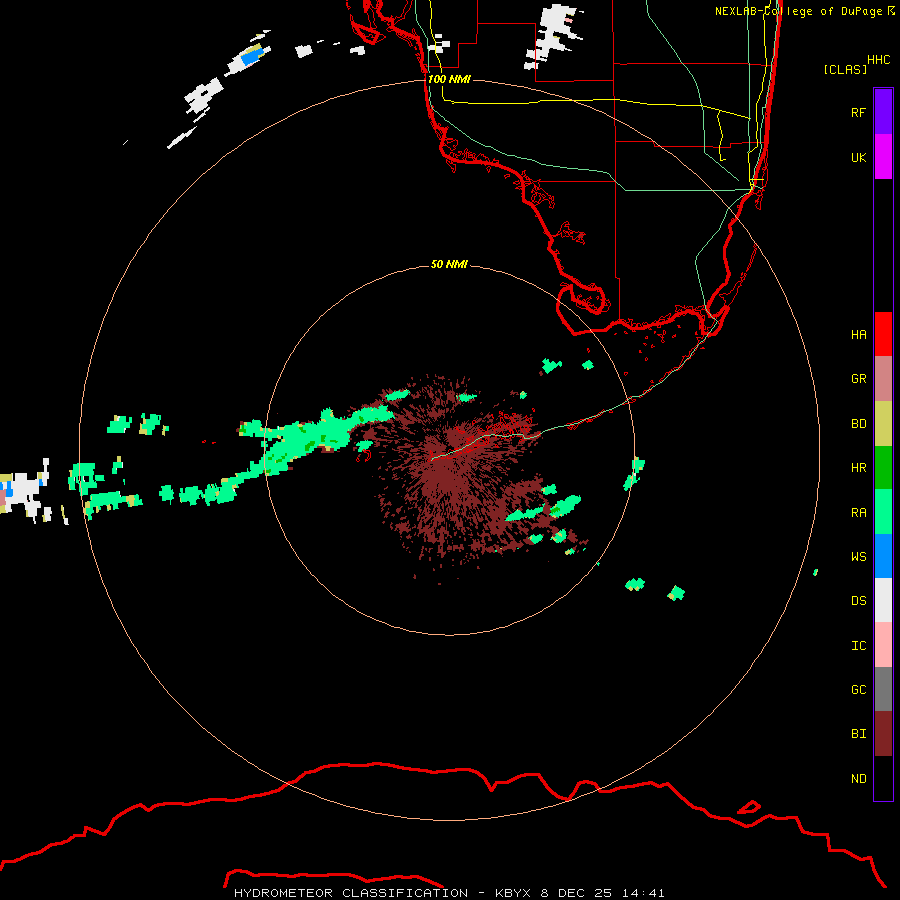Viewport: 900px width, 900px height.
Task: Click the [CLAS] units label
Action: [x=845, y=69]
